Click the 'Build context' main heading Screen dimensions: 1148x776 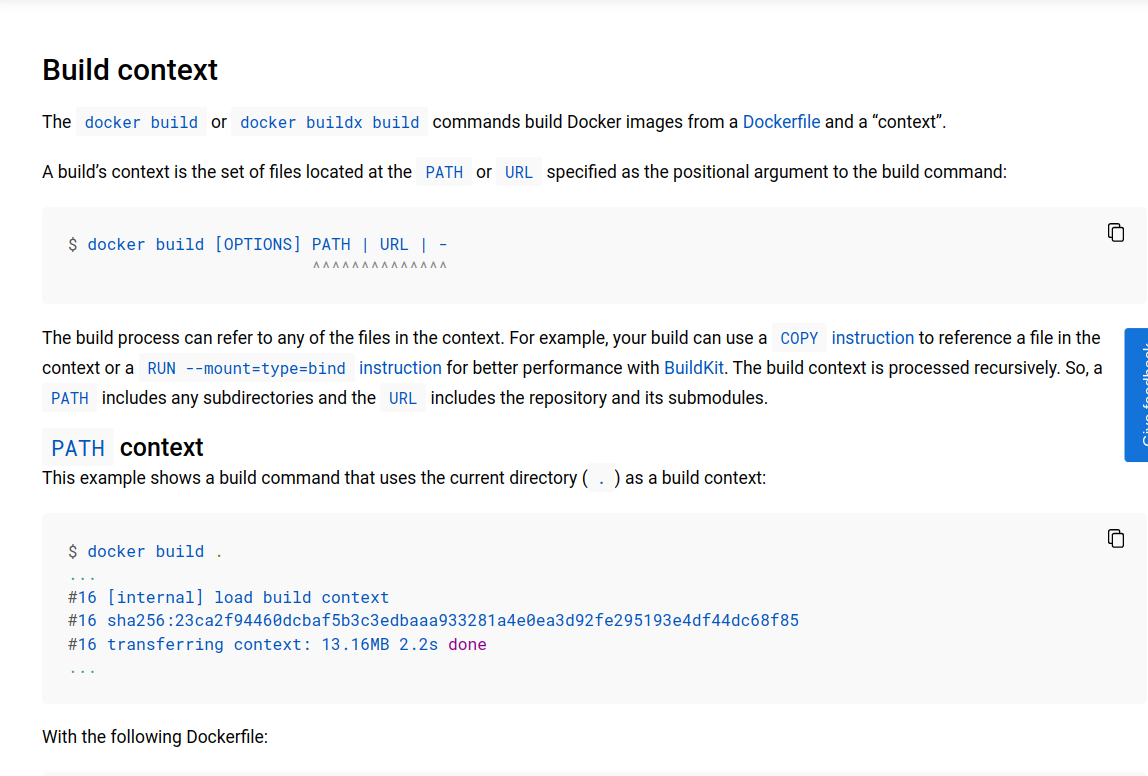point(130,70)
